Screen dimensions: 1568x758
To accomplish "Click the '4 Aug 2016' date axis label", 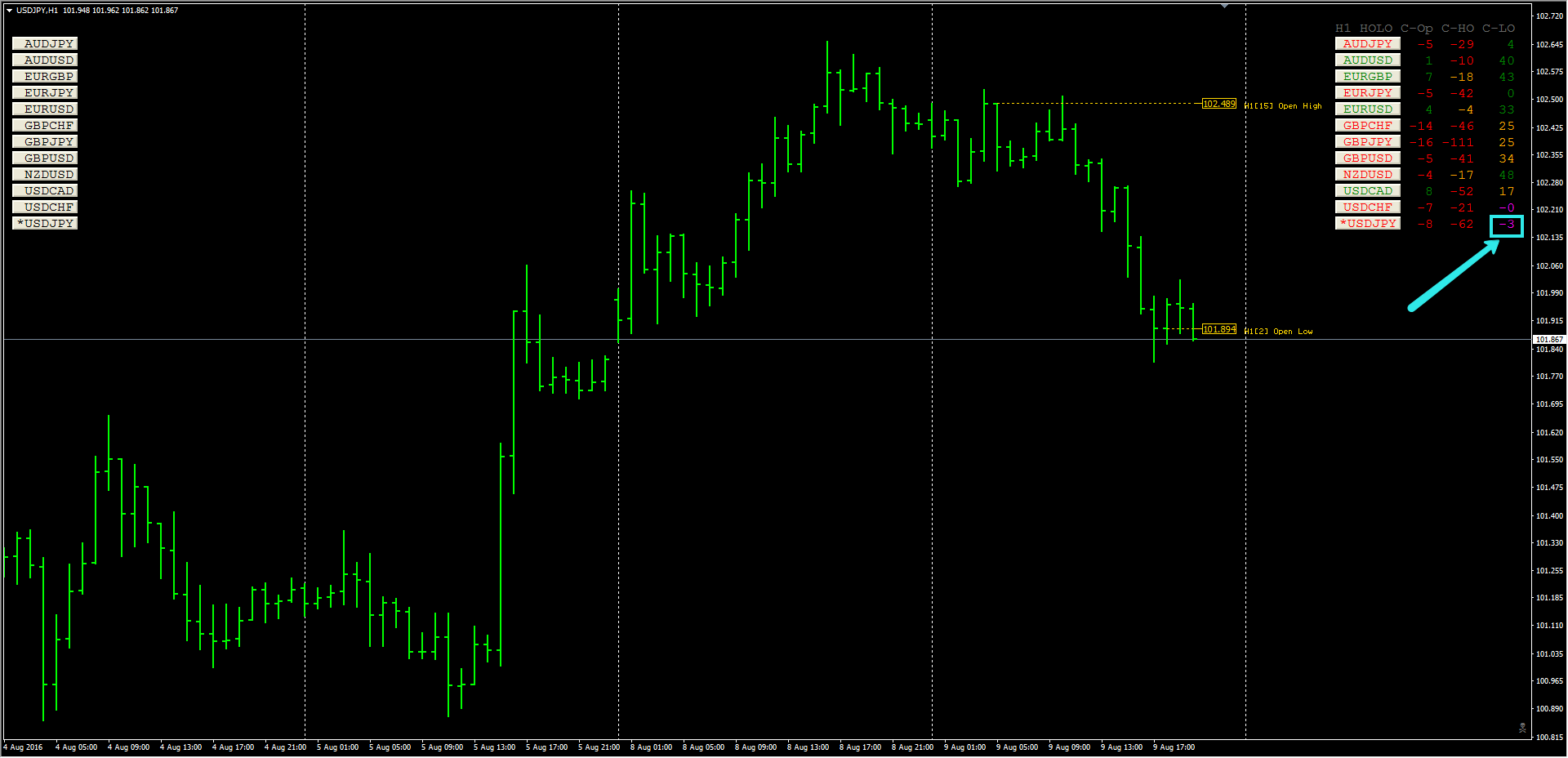I will pyautogui.click(x=23, y=747).
